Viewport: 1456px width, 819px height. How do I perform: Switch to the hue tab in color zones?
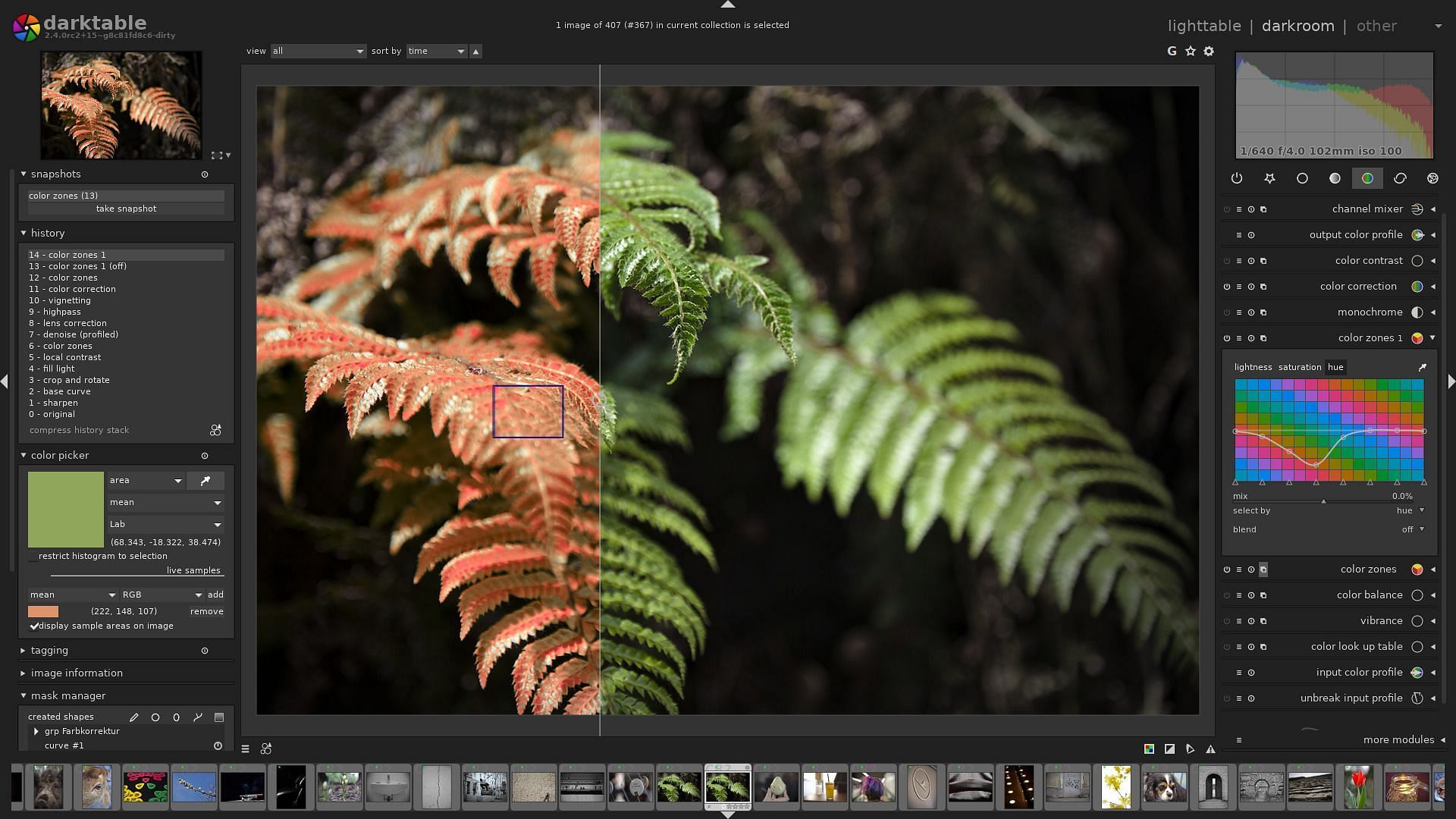tap(1337, 367)
